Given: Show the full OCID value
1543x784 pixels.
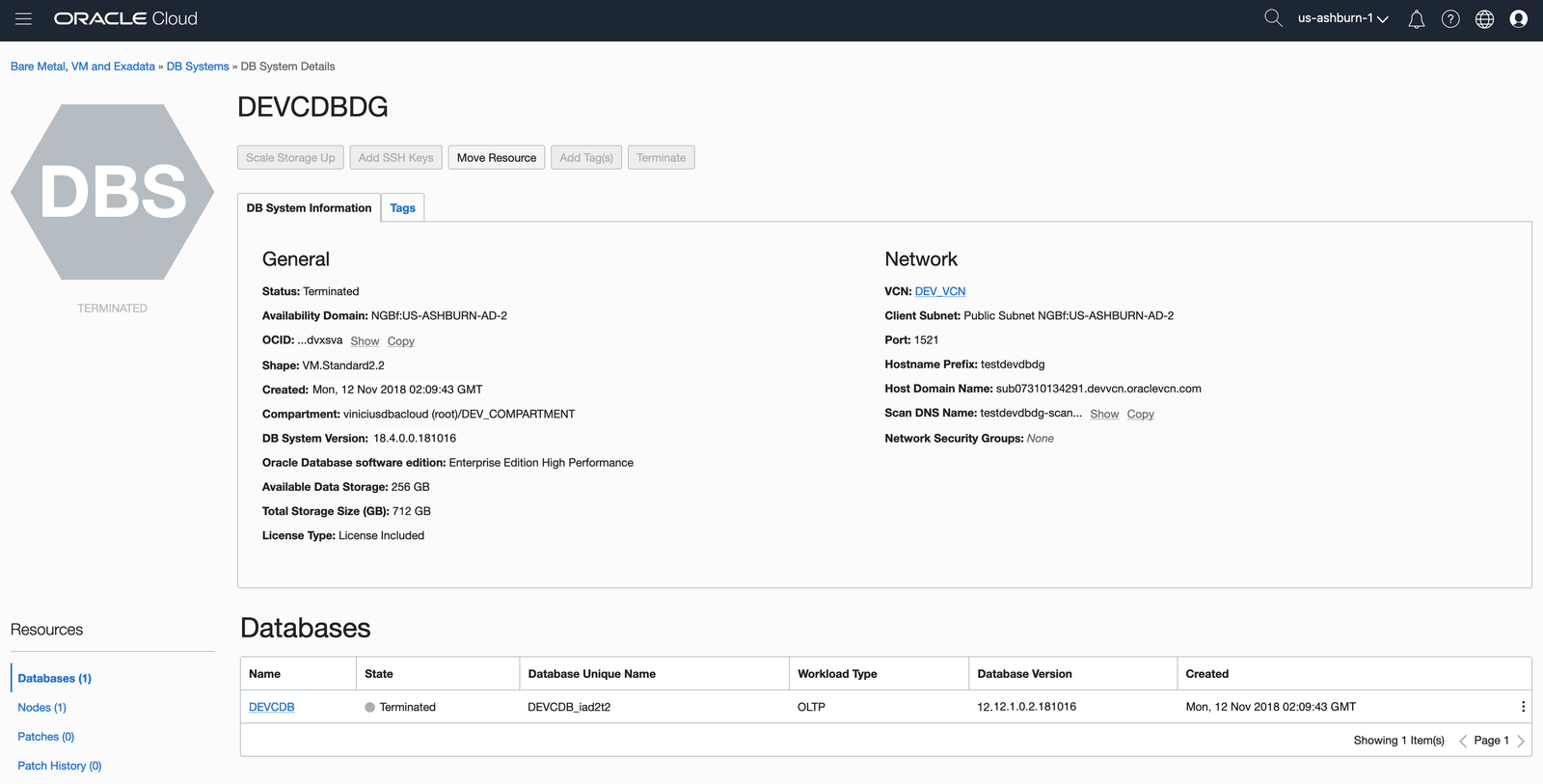Looking at the screenshot, I should click(x=365, y=341).
